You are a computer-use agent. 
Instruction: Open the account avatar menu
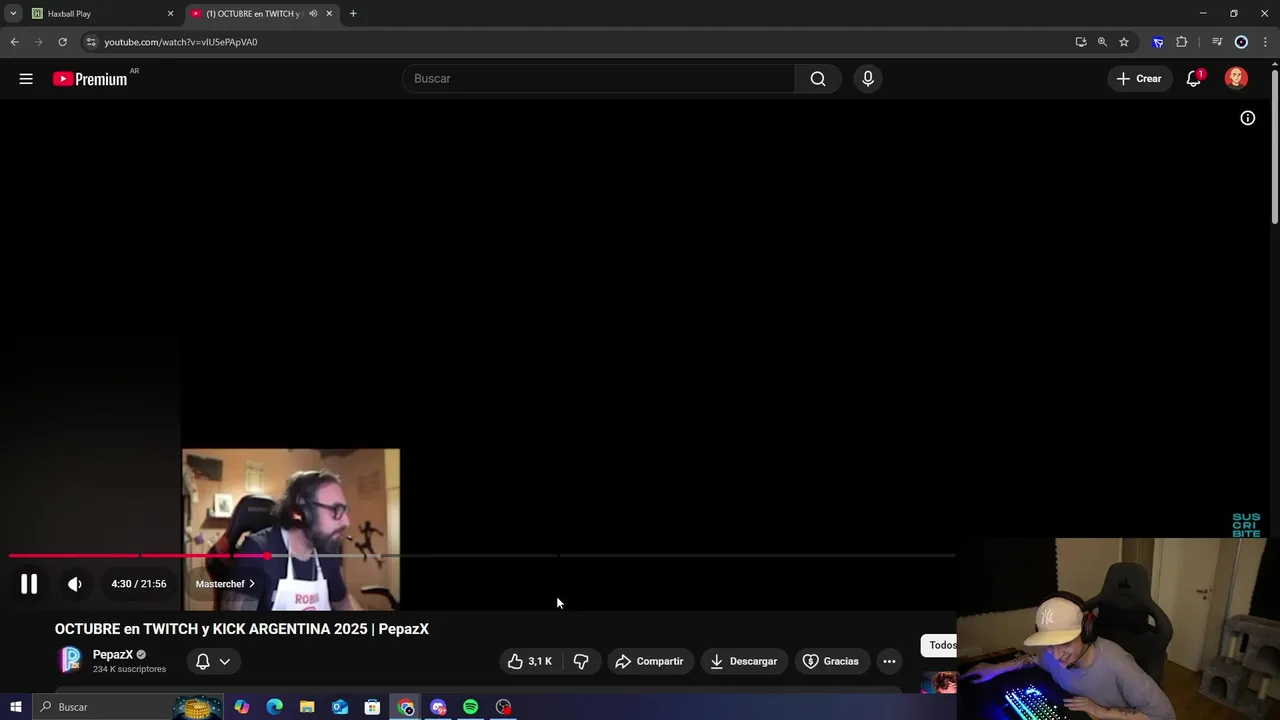coord(1236,79)
